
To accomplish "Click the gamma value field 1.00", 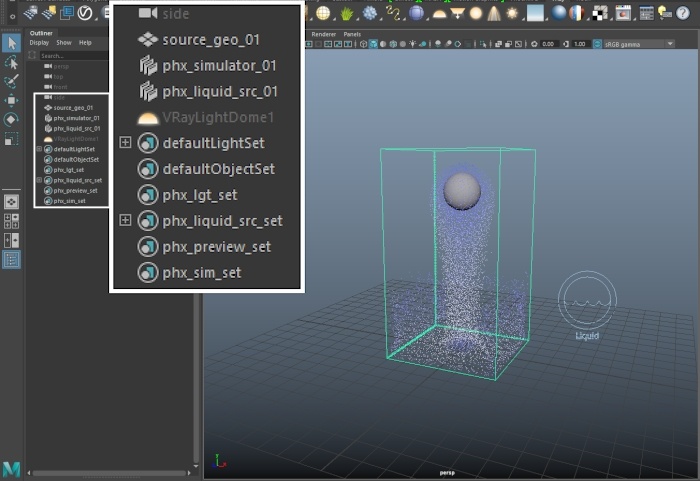I will coord(580,44).
